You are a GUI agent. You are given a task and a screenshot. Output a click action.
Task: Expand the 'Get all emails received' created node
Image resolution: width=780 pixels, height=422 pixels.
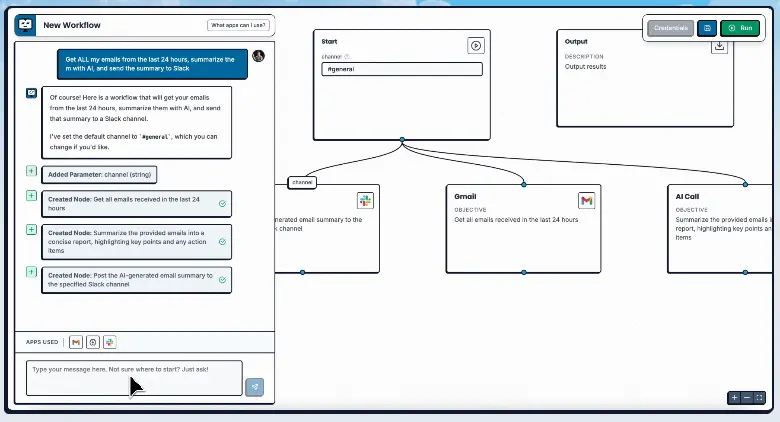(x=31, y=196)
